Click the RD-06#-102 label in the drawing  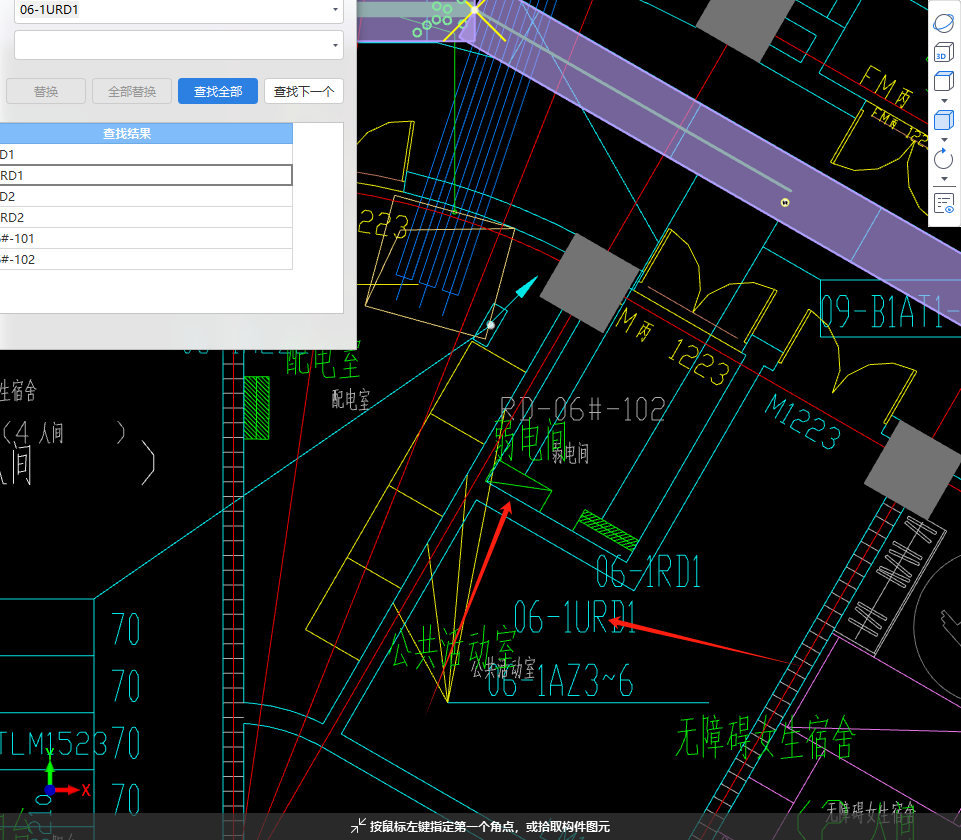[x=583, y=409]
